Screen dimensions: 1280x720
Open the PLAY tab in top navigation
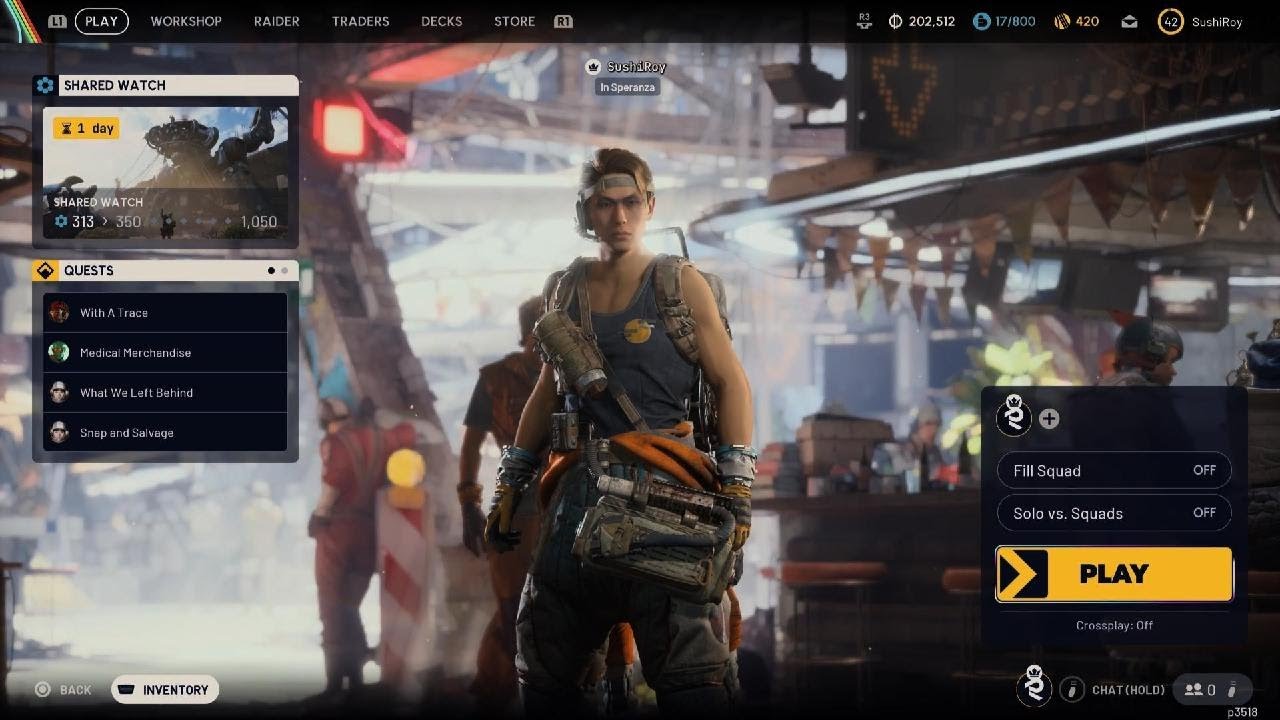coord(101,21)
